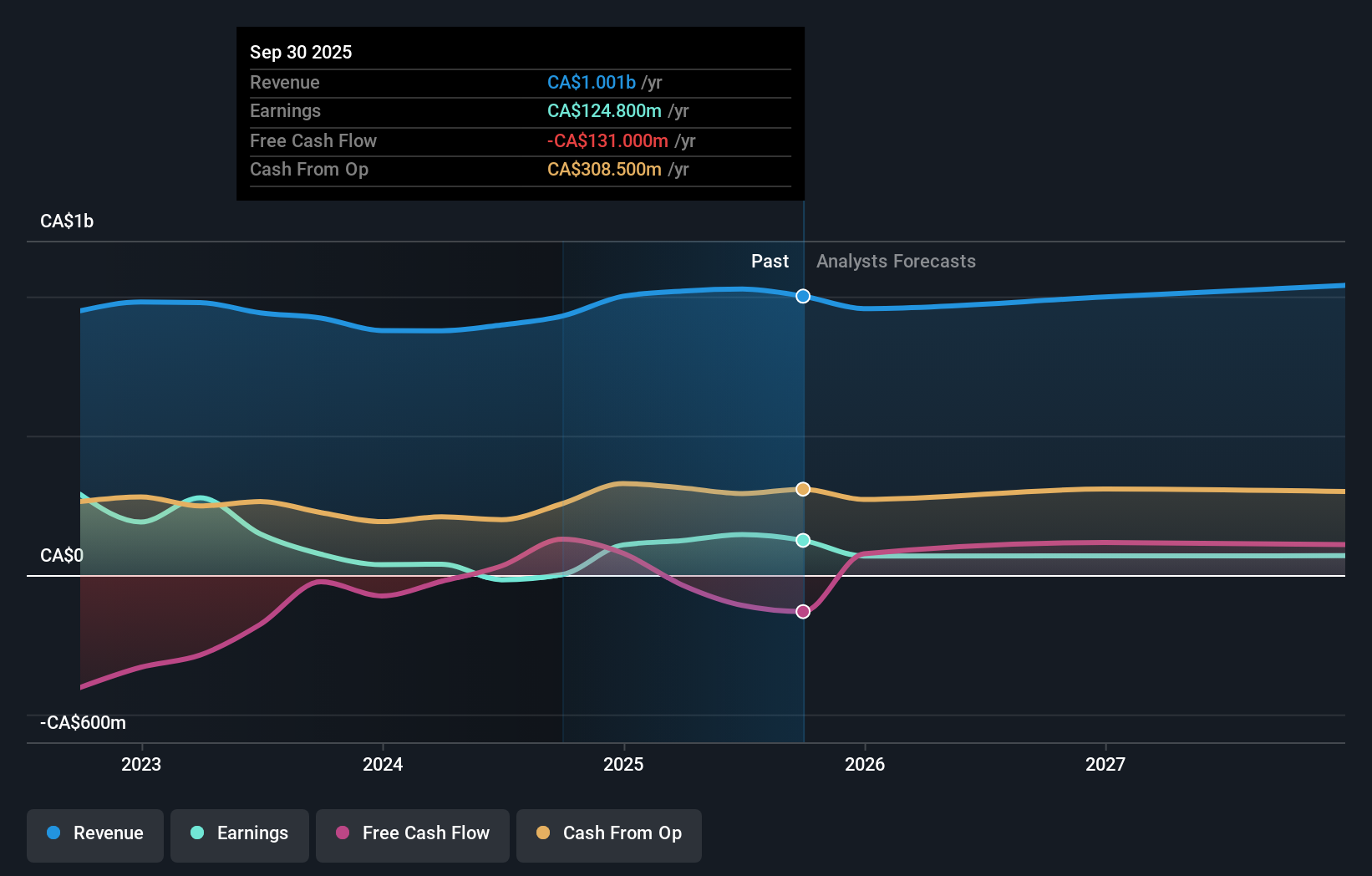Image resolution: width=1372 pixels, height=876 pixels.
Task: Select the Cash From Op marker on the divider
Action: pyautogui.click(x=802, y=489)
